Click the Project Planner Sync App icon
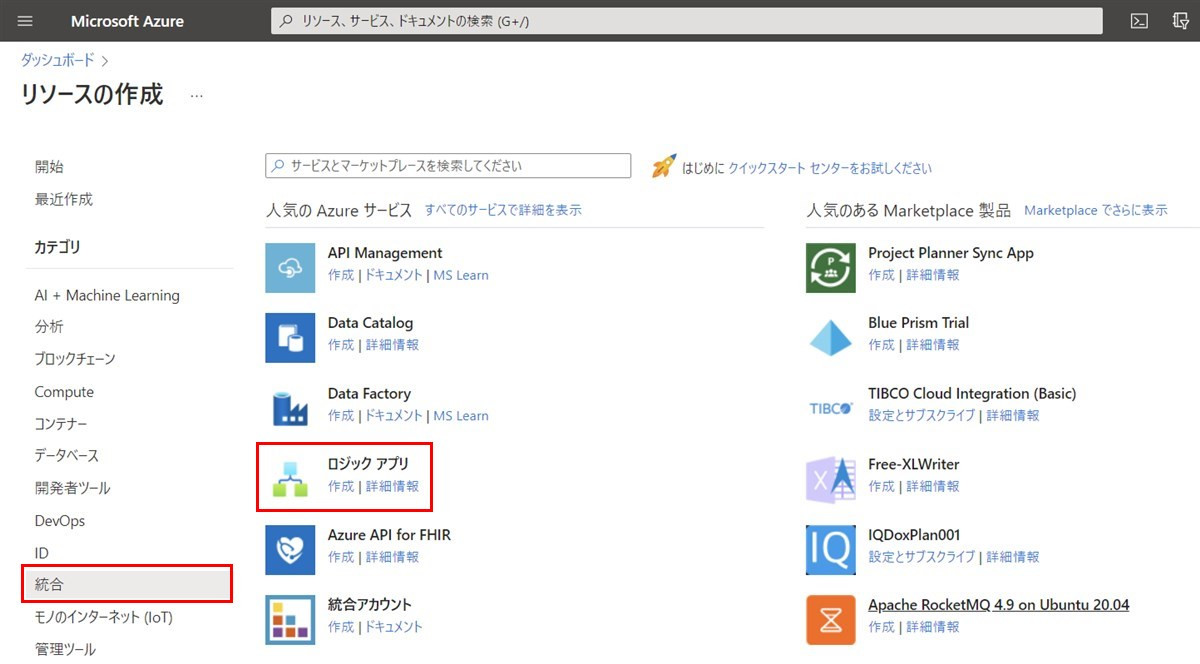 831,268
